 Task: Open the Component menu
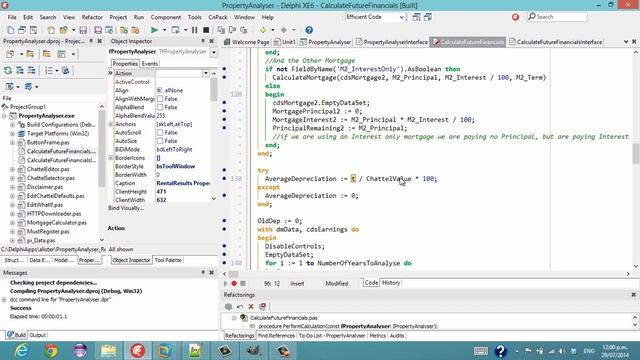[165, 17]
